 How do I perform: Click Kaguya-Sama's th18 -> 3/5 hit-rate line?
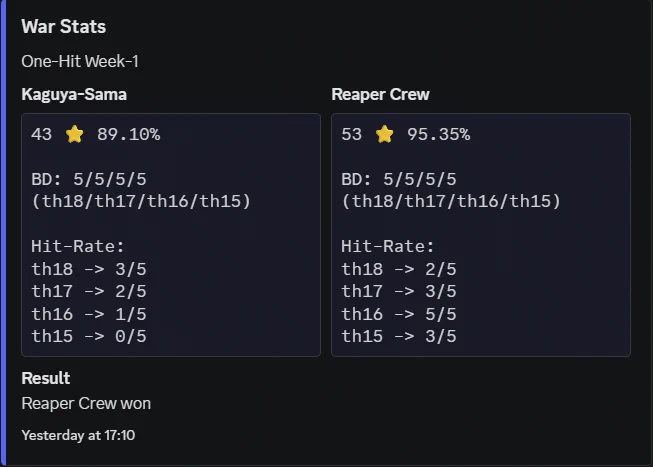(89, 269)
